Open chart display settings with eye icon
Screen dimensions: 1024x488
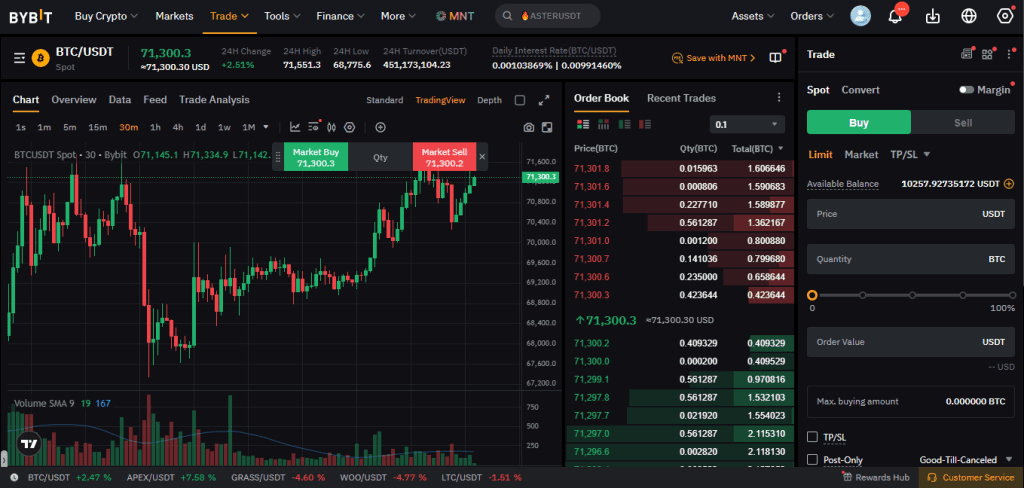click(x=313, y=127)
